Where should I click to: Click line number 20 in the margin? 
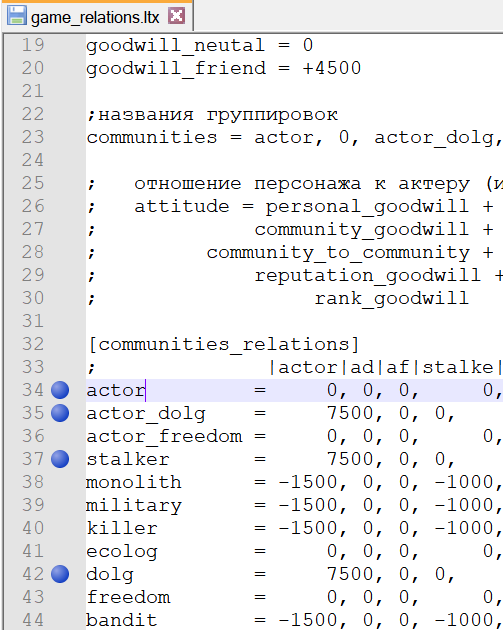click(x=33, y=68)
